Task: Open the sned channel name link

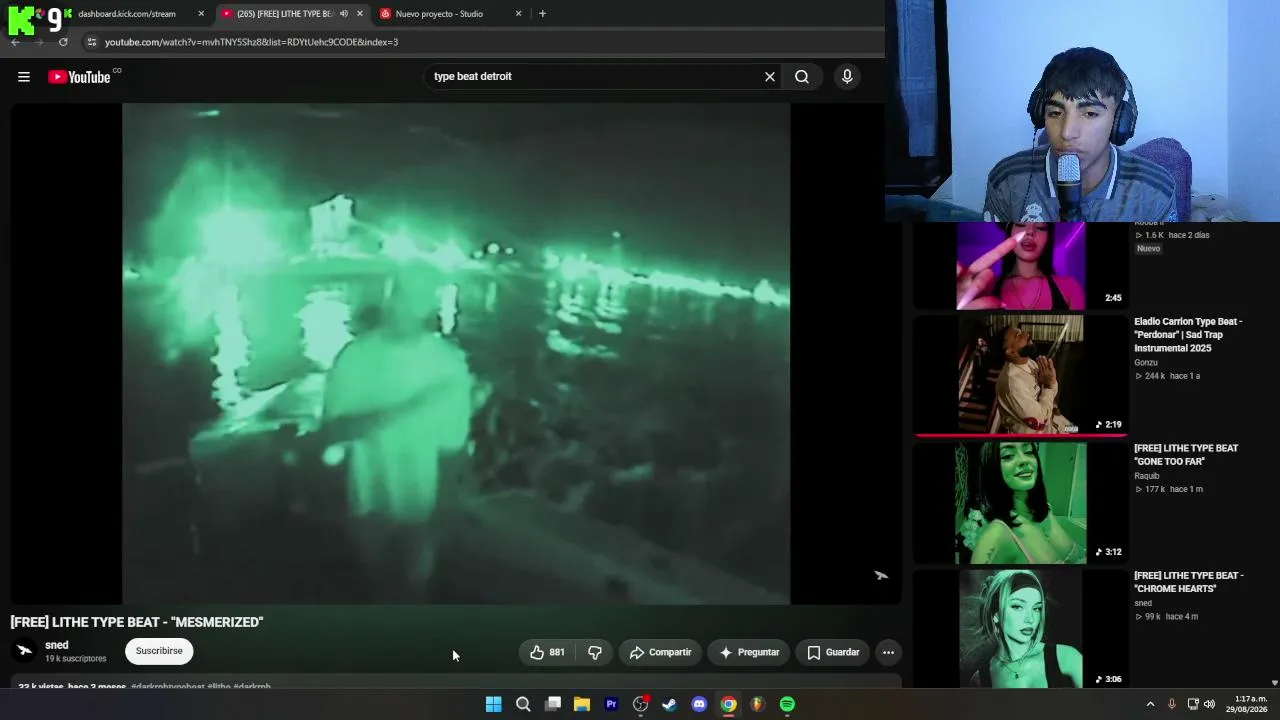Action: pos(57,645)
